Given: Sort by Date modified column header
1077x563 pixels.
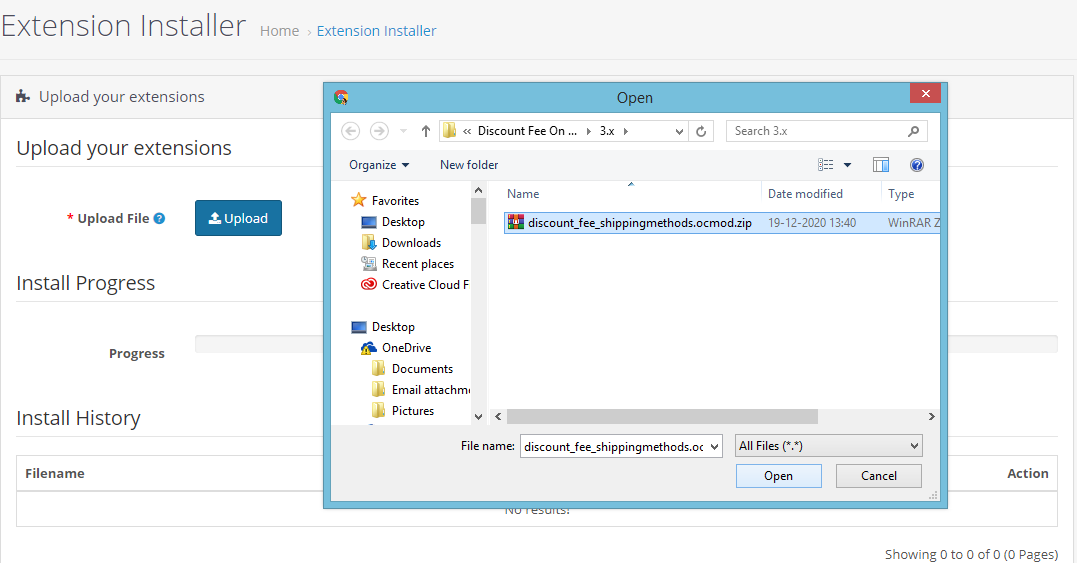Looking at the screenshot, I should click(805, 194).
